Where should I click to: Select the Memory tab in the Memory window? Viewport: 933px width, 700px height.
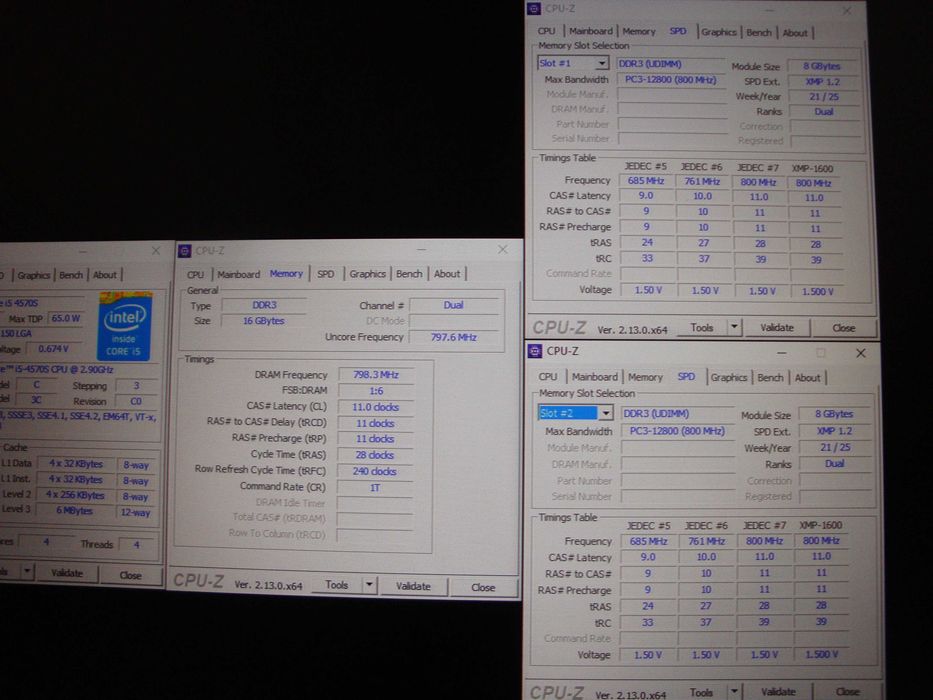(x=286, y=274)
